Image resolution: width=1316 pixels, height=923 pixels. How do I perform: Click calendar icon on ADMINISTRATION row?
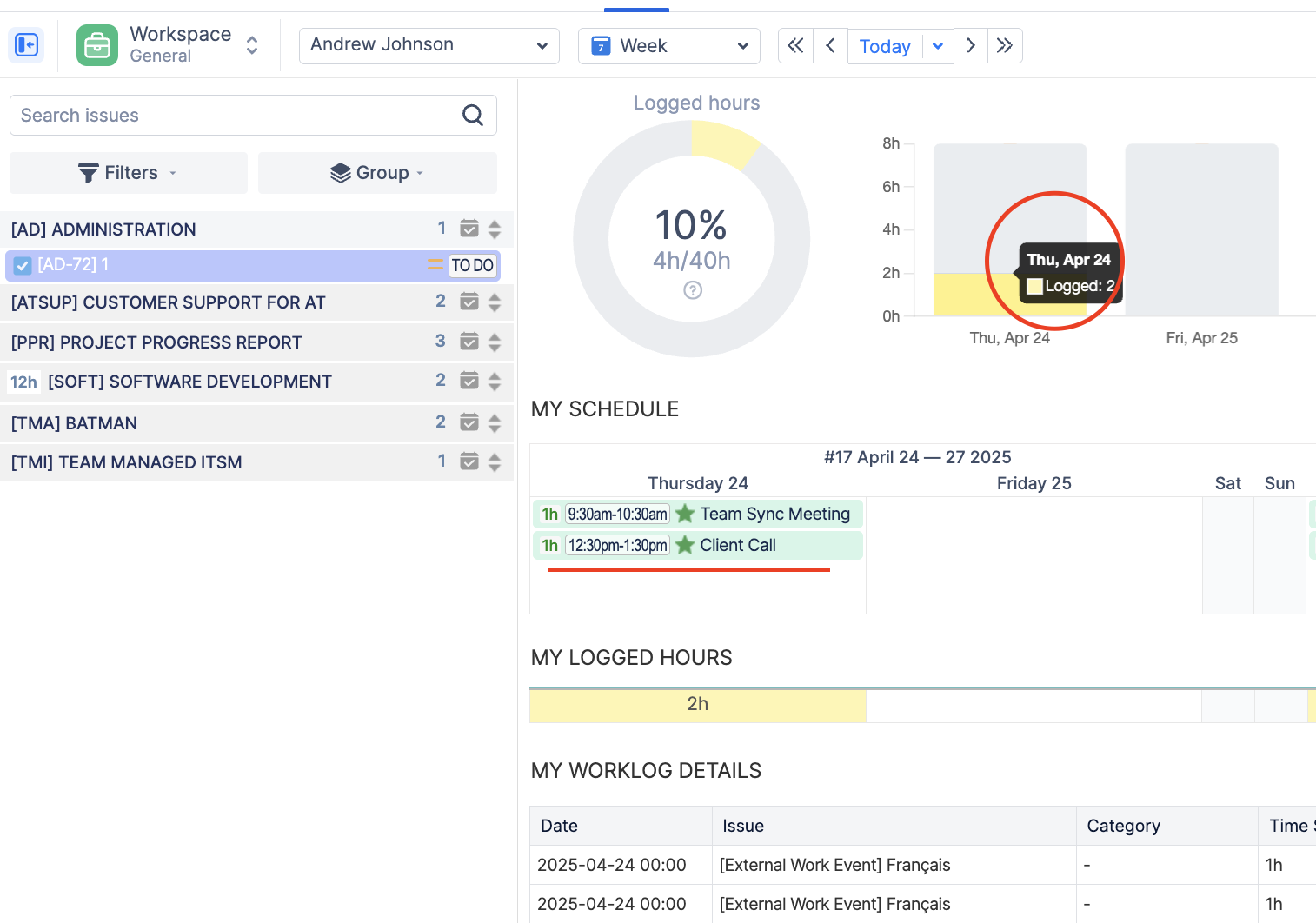[469, 229]
